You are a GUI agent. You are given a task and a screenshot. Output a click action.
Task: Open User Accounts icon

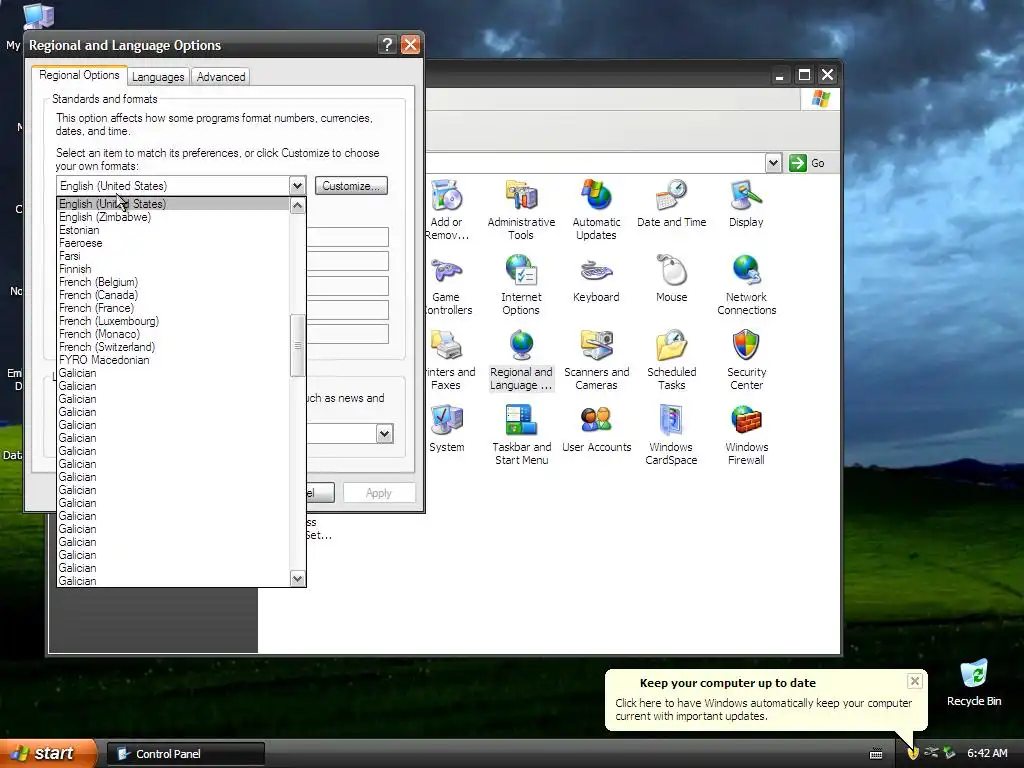pos(596,428)
